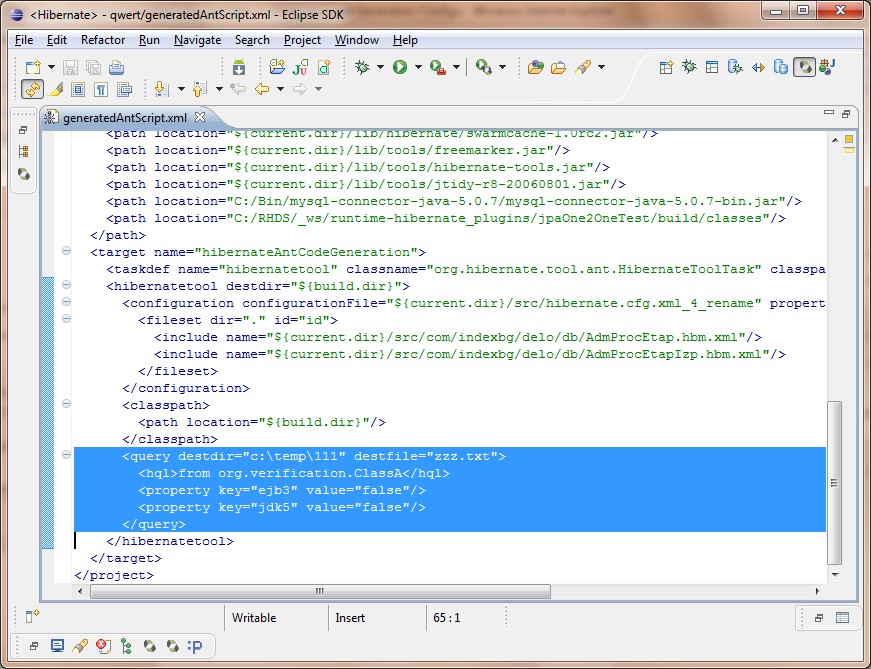871x669 pixels.
Task: Select the active Hibernate perspective button
Action: click(x=804, y=67)
